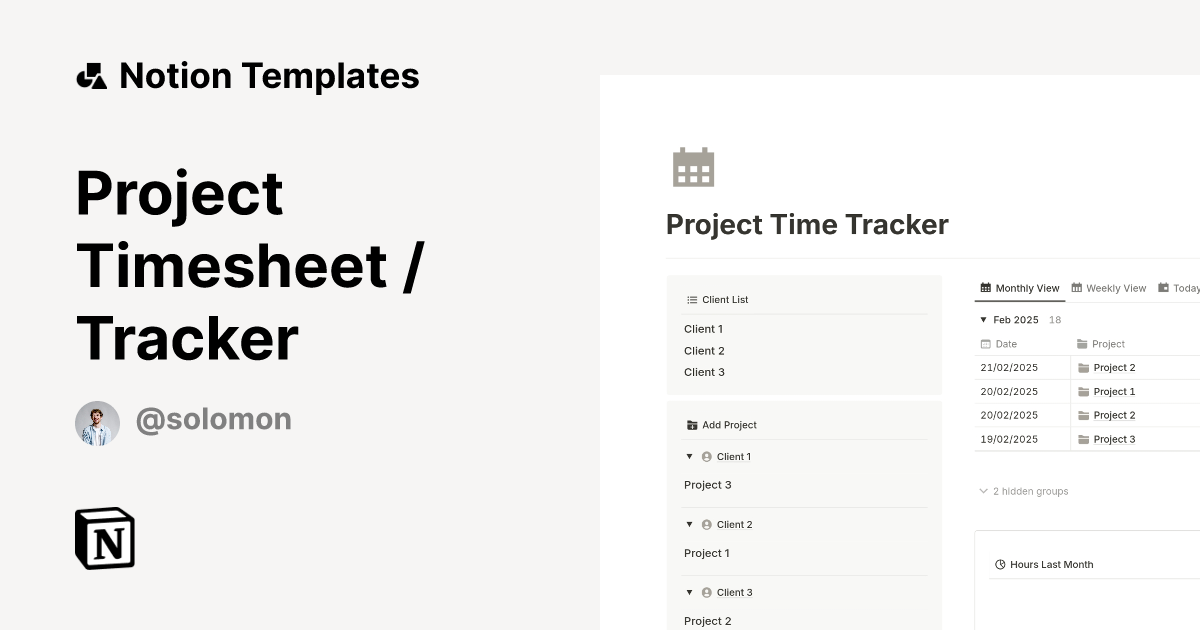
Task: Select Client 2 in the Client List
Action: point(703,350)
